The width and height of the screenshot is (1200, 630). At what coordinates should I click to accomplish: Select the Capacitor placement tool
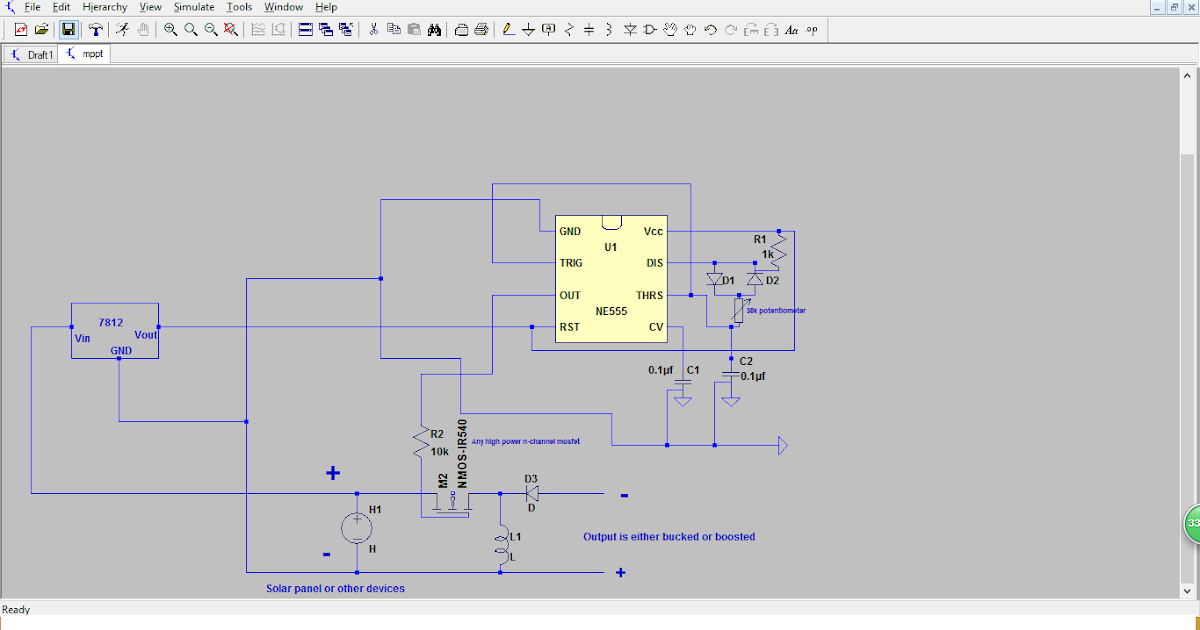(588, 29)
